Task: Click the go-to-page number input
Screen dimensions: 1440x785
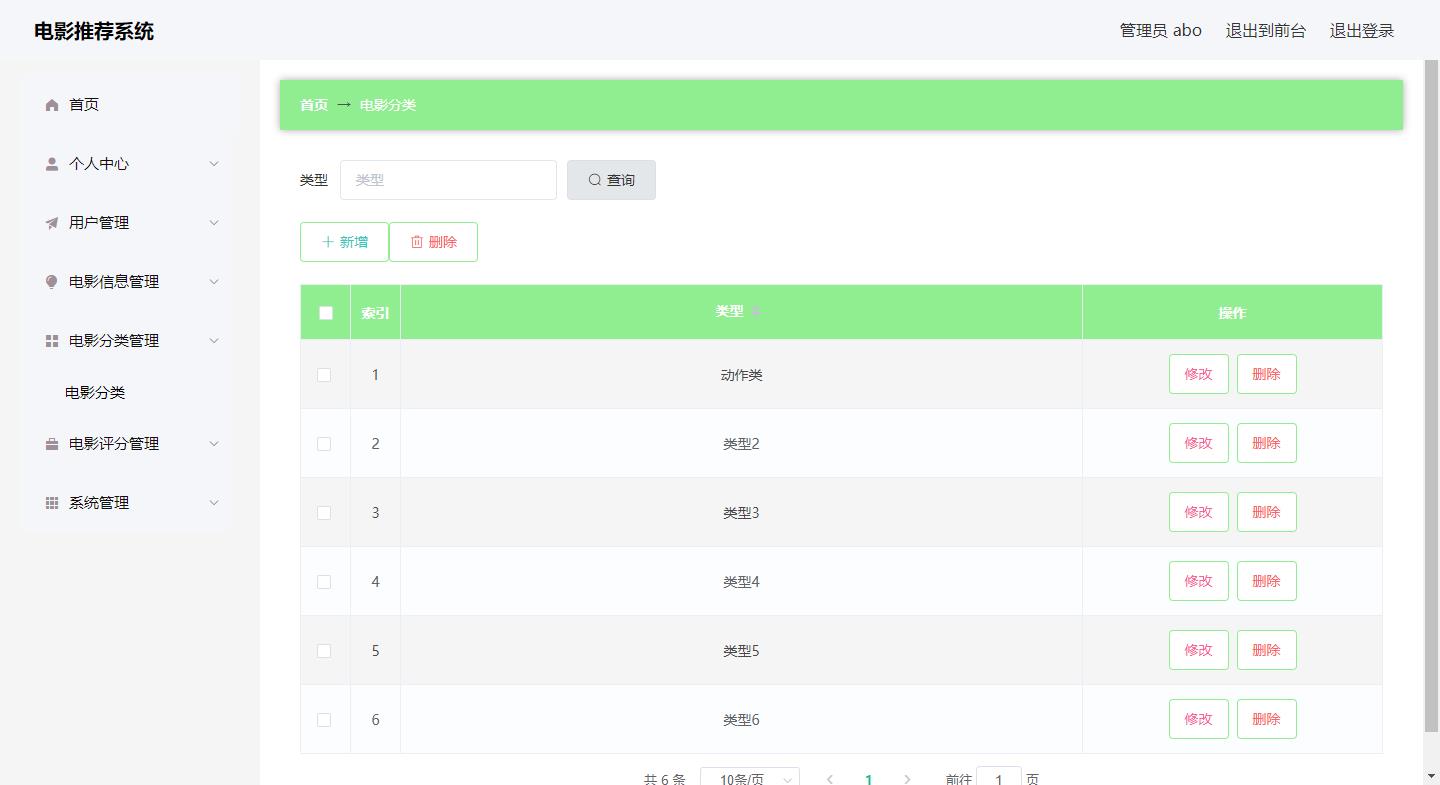Action: [999, 777]
